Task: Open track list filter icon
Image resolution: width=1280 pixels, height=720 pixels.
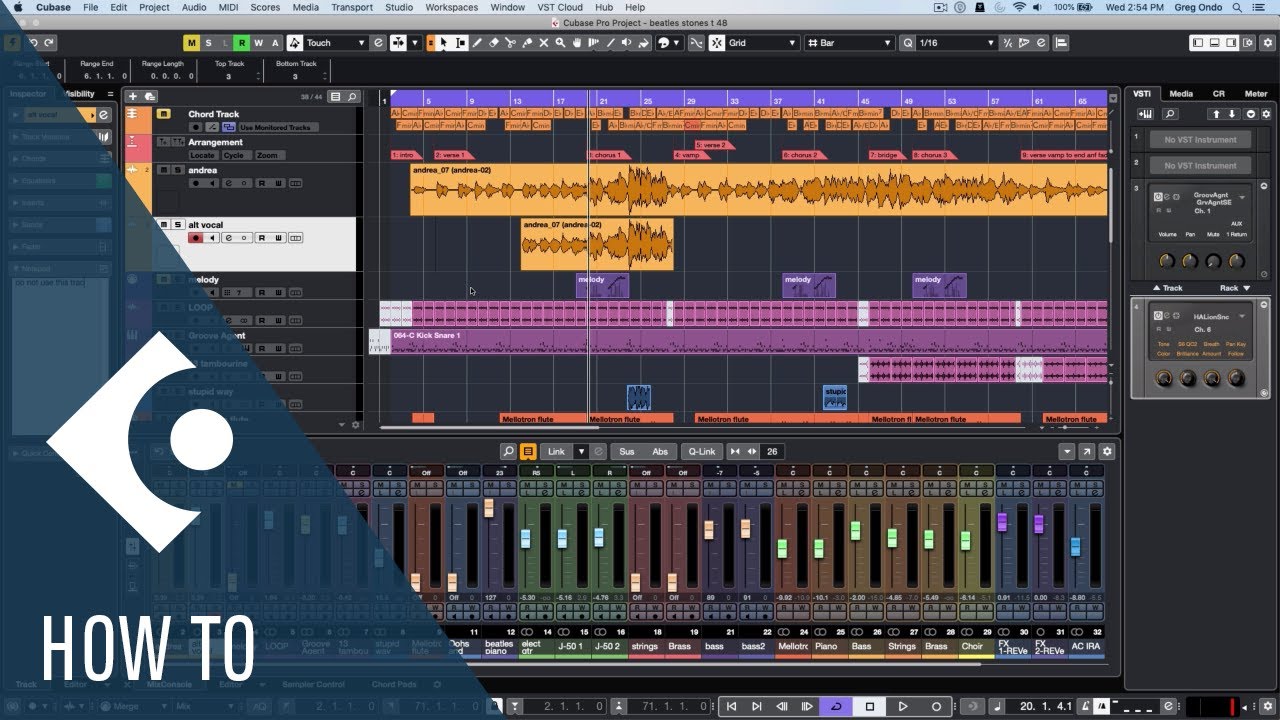Action: click(x=336, y=96)
